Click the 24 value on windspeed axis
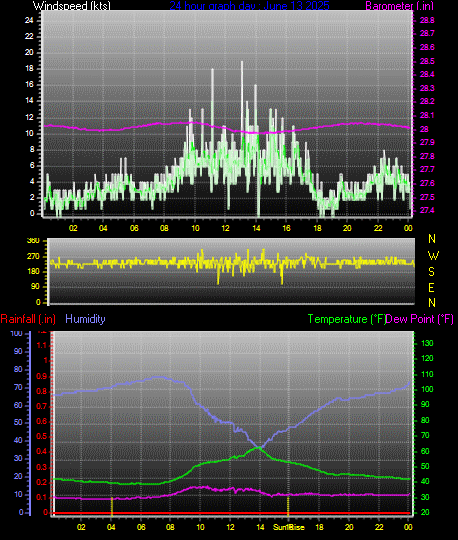This screenshot has height=540, width=458. click(x=29, y=20)
